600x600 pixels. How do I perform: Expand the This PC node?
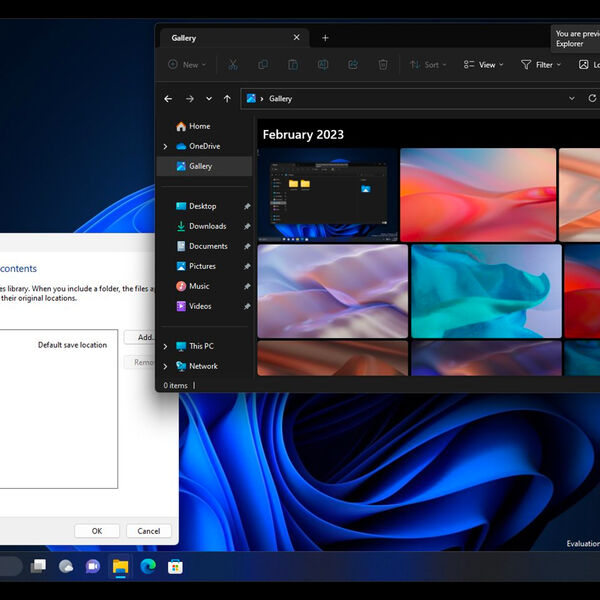[165, 346]
